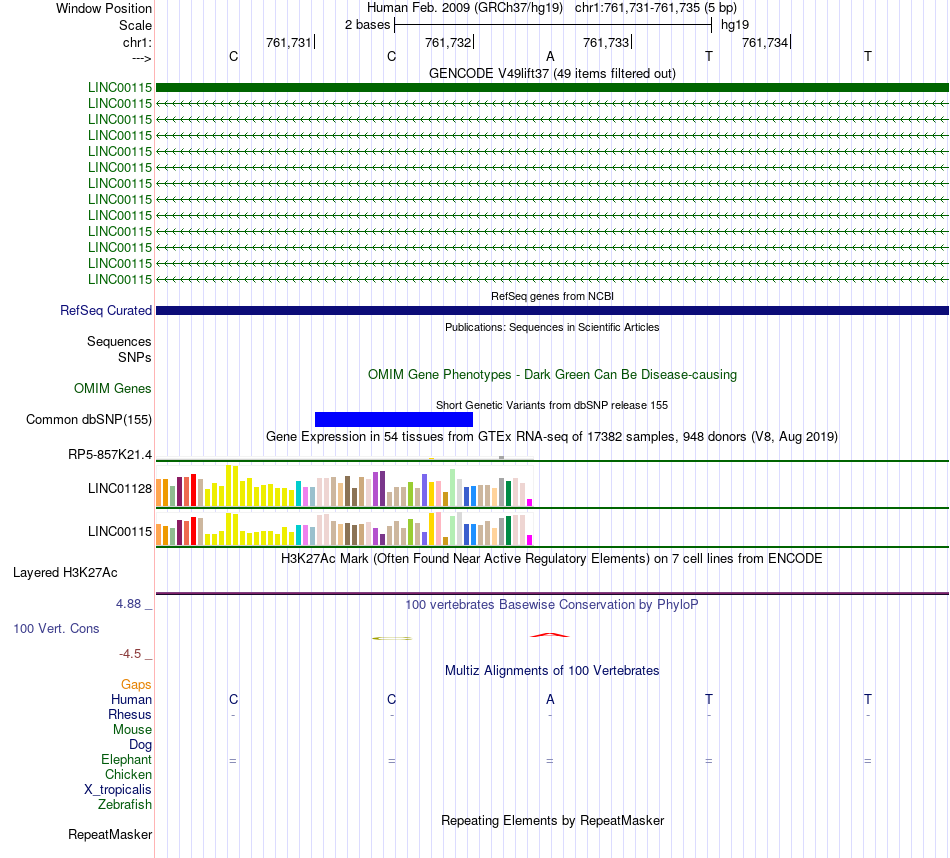Click the yellow PhyloP conservation mark
950x858 pixels.
click(x=392, y=638)
